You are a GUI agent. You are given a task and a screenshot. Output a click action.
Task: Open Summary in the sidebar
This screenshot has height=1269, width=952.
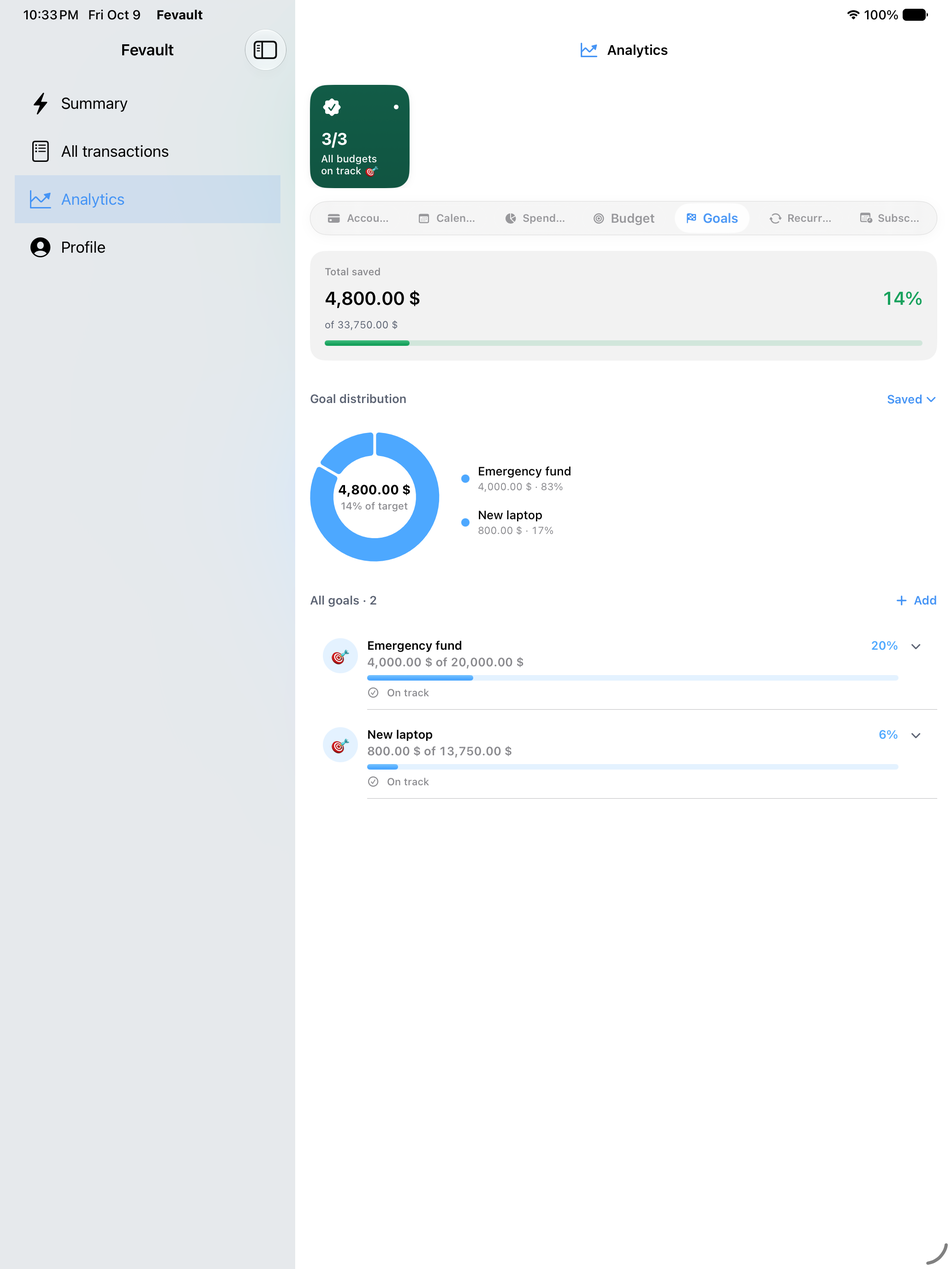[x=147, y=103]
